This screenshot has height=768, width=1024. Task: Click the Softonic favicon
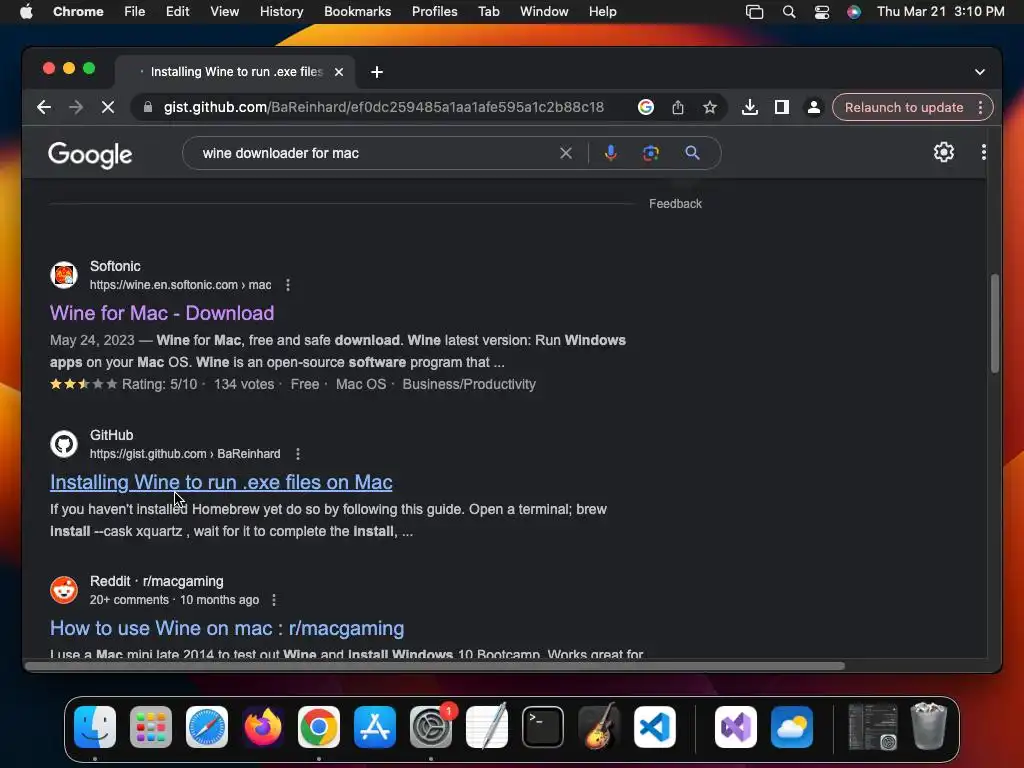pos(64,275)
